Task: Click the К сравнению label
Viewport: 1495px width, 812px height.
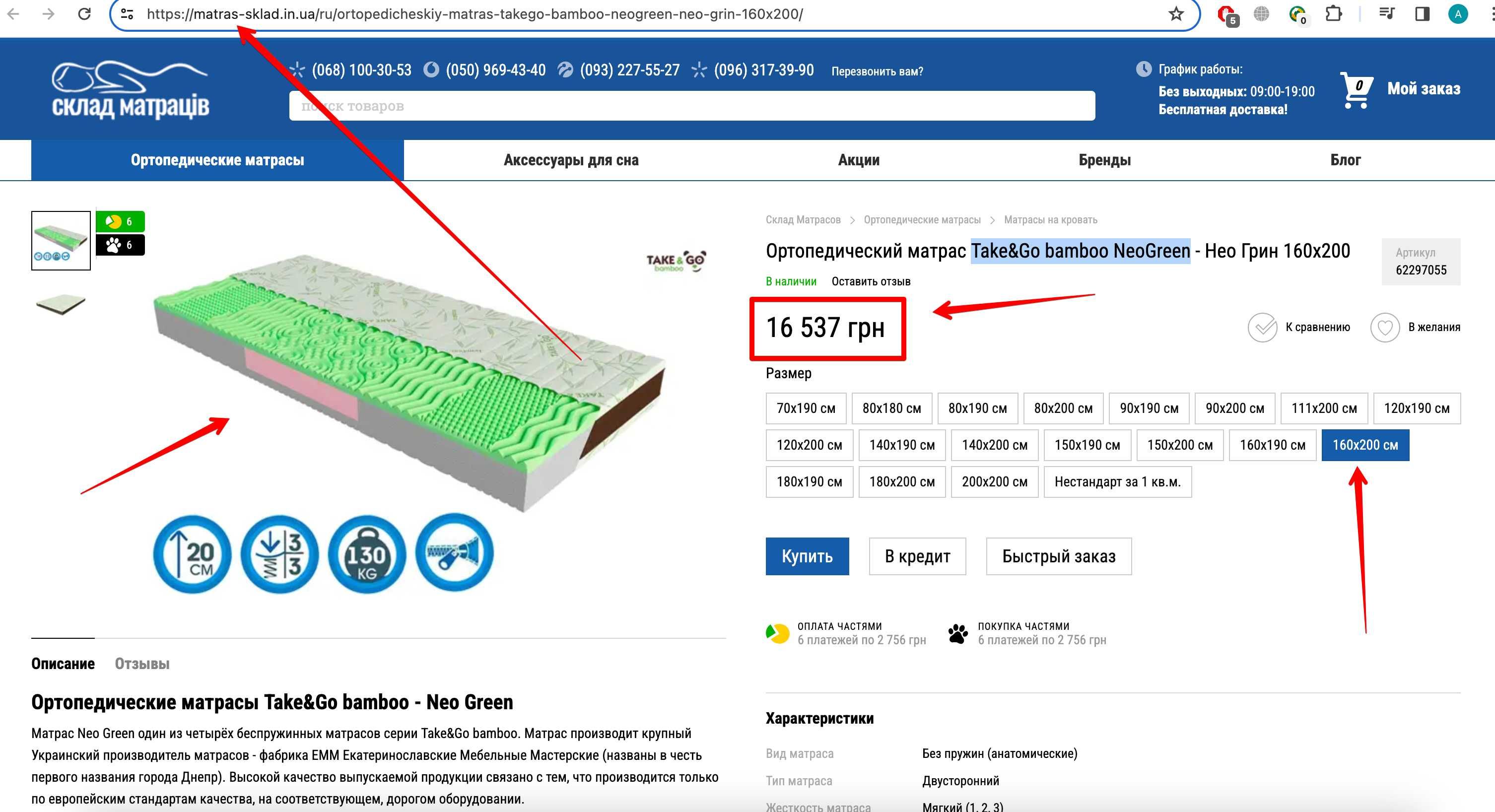Action: click(1317, 328)
